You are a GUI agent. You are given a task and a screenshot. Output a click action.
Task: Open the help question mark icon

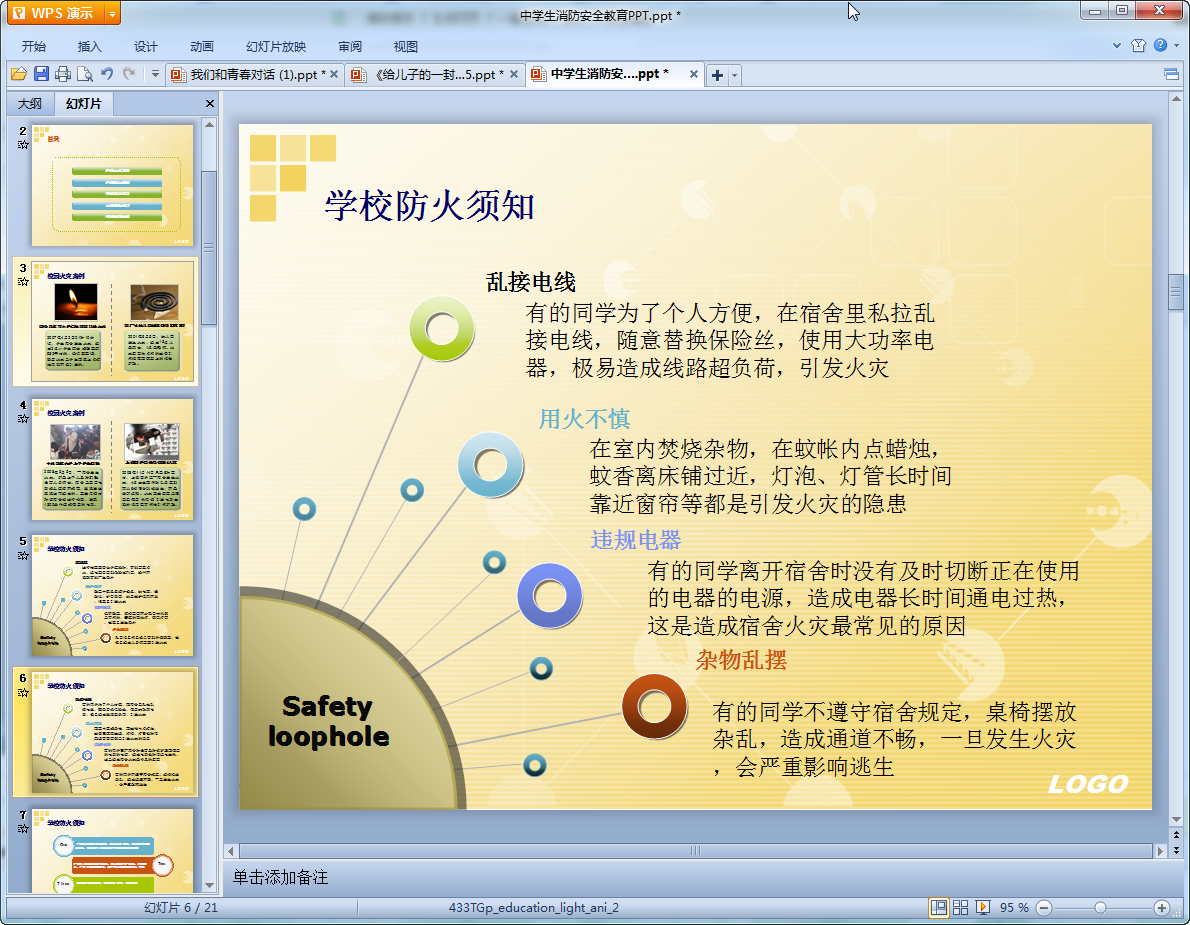(x=1160, y=46)
